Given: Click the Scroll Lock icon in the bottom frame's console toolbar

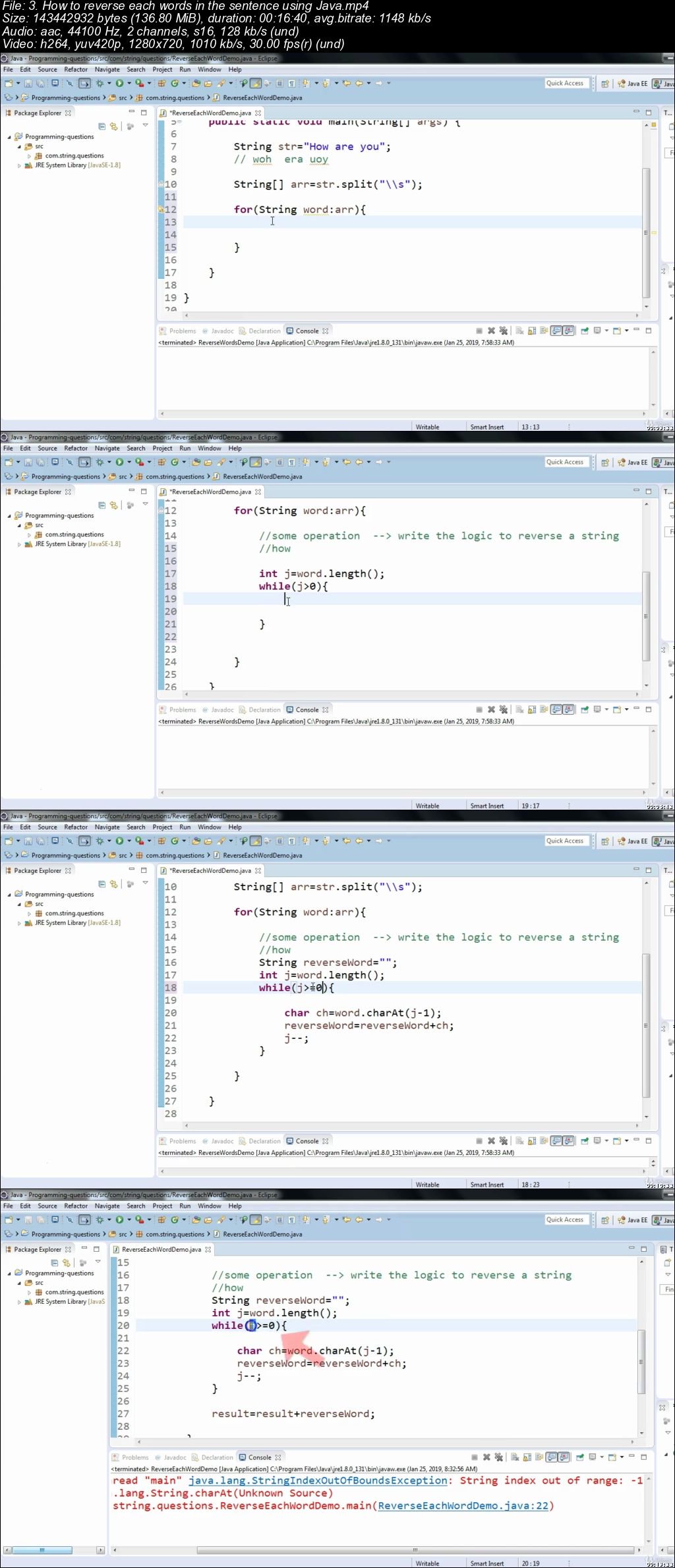Looking at the screenshot, I should 526,1457.
